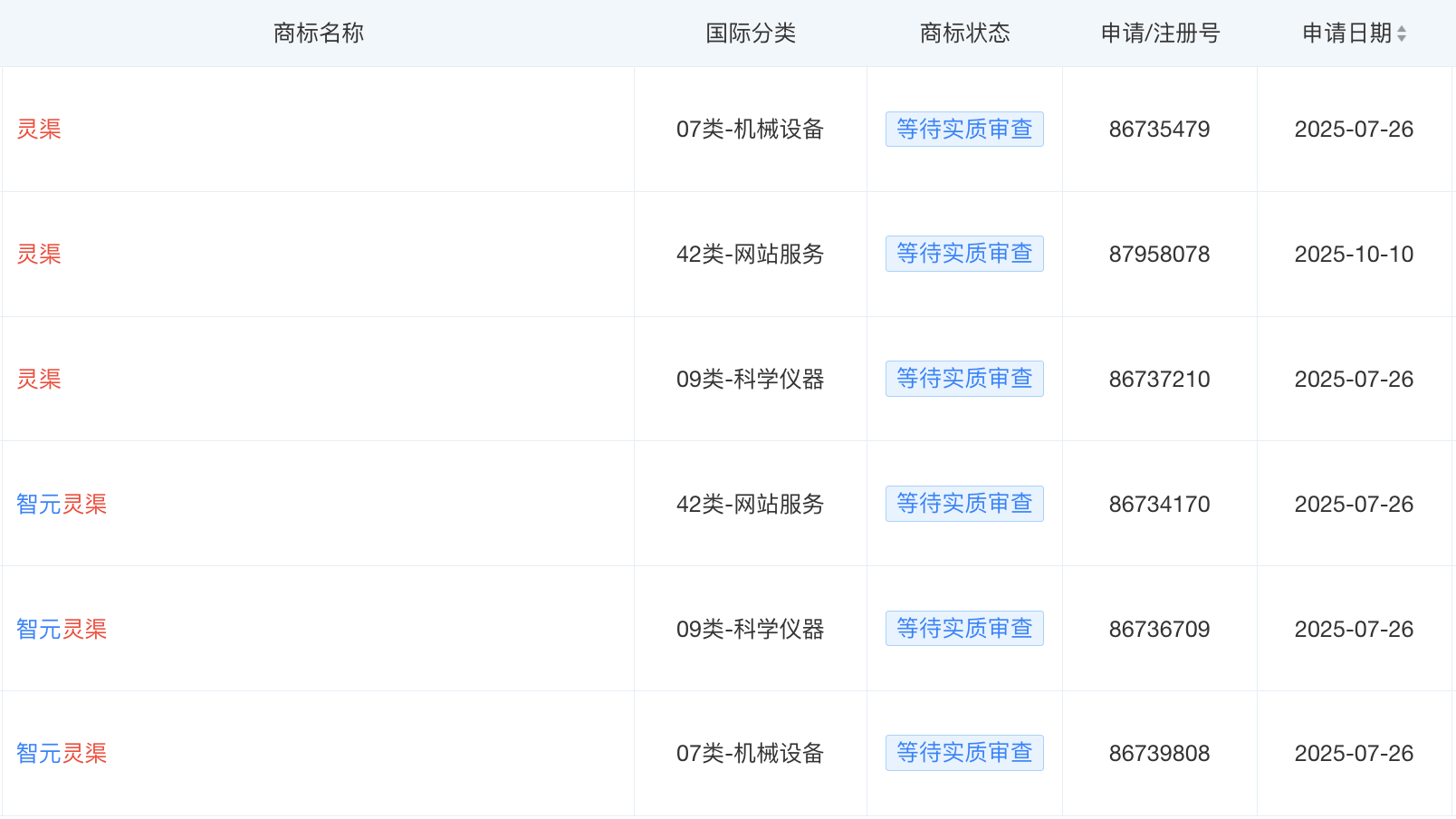Open 灵渠 trademark in 09类-科学仪器 row
The width and height of the screenshot is (1456, 819).
[x=39, y=380]
